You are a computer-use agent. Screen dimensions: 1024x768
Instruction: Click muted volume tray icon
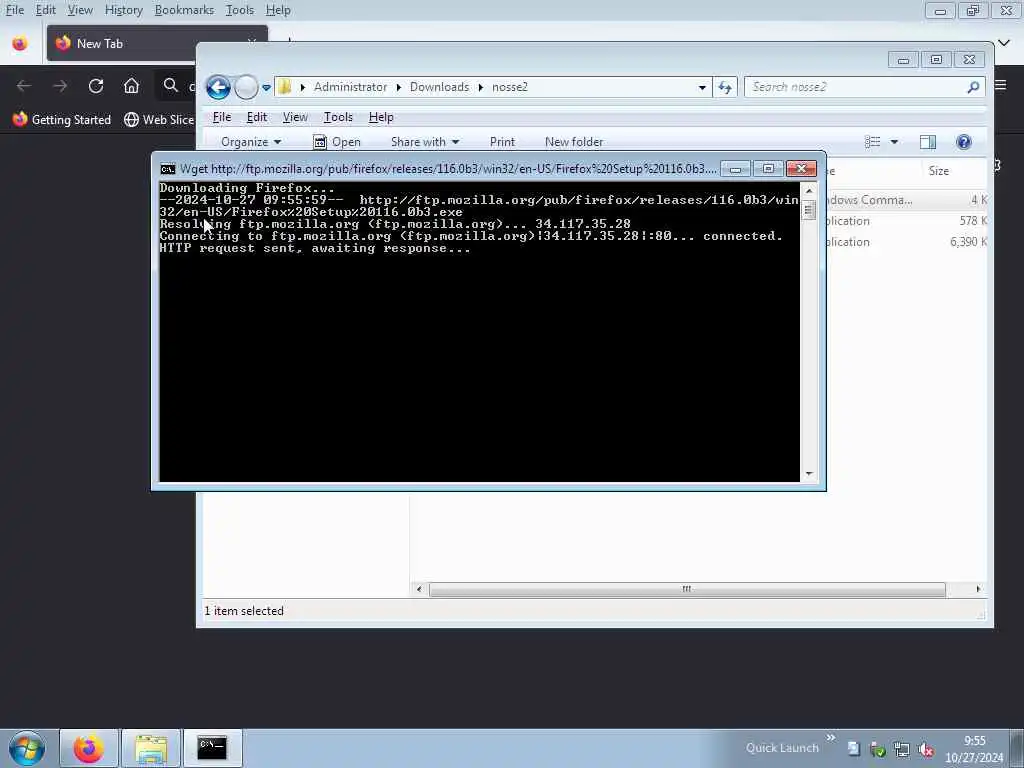point(925,750)
